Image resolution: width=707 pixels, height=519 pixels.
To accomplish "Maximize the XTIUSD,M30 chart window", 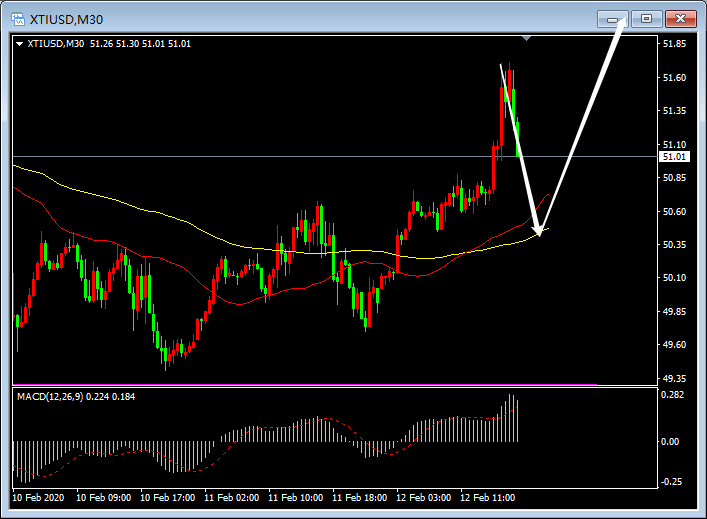I will (646, 19).
